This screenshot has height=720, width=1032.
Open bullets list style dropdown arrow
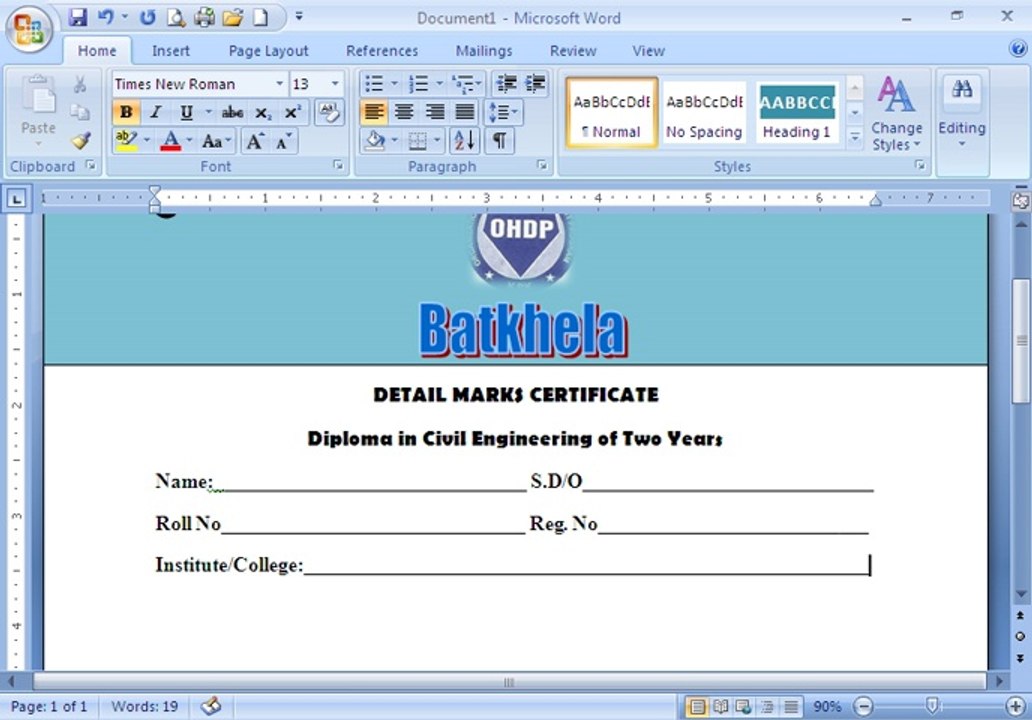click(394, 84)
